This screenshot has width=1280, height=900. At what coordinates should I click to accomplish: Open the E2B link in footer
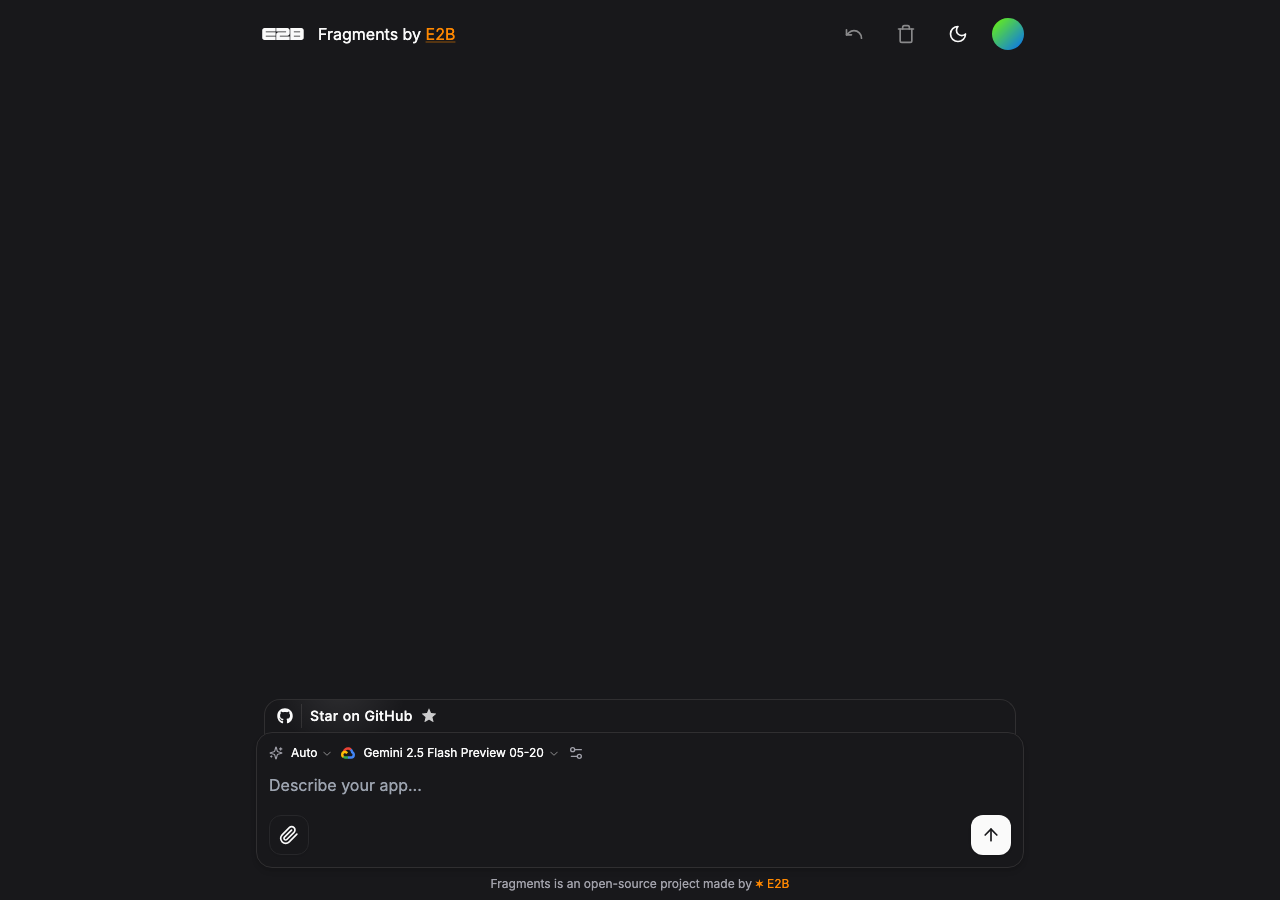click(x=772, y=884)
